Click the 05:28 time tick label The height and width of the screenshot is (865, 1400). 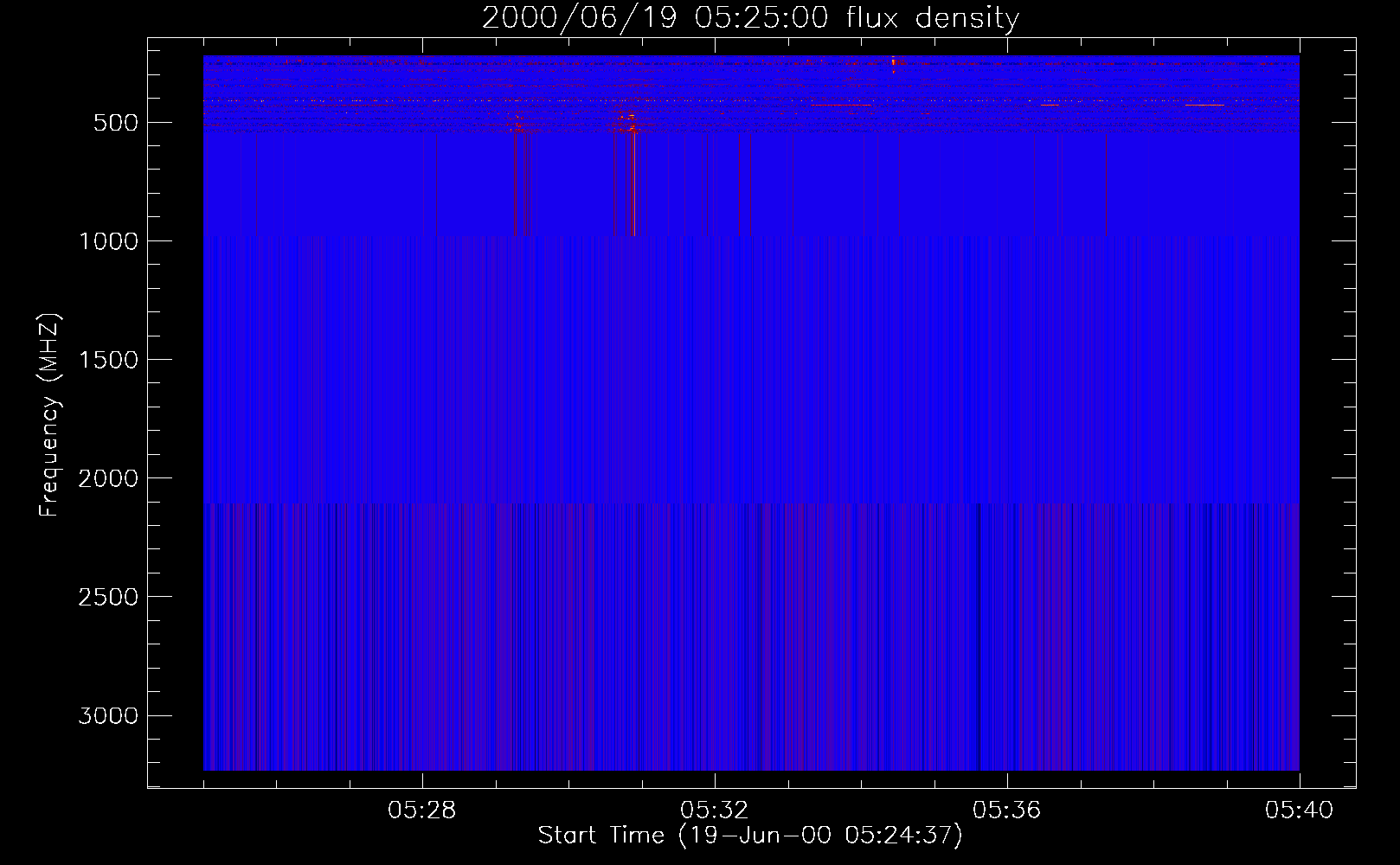pos(422,811)
